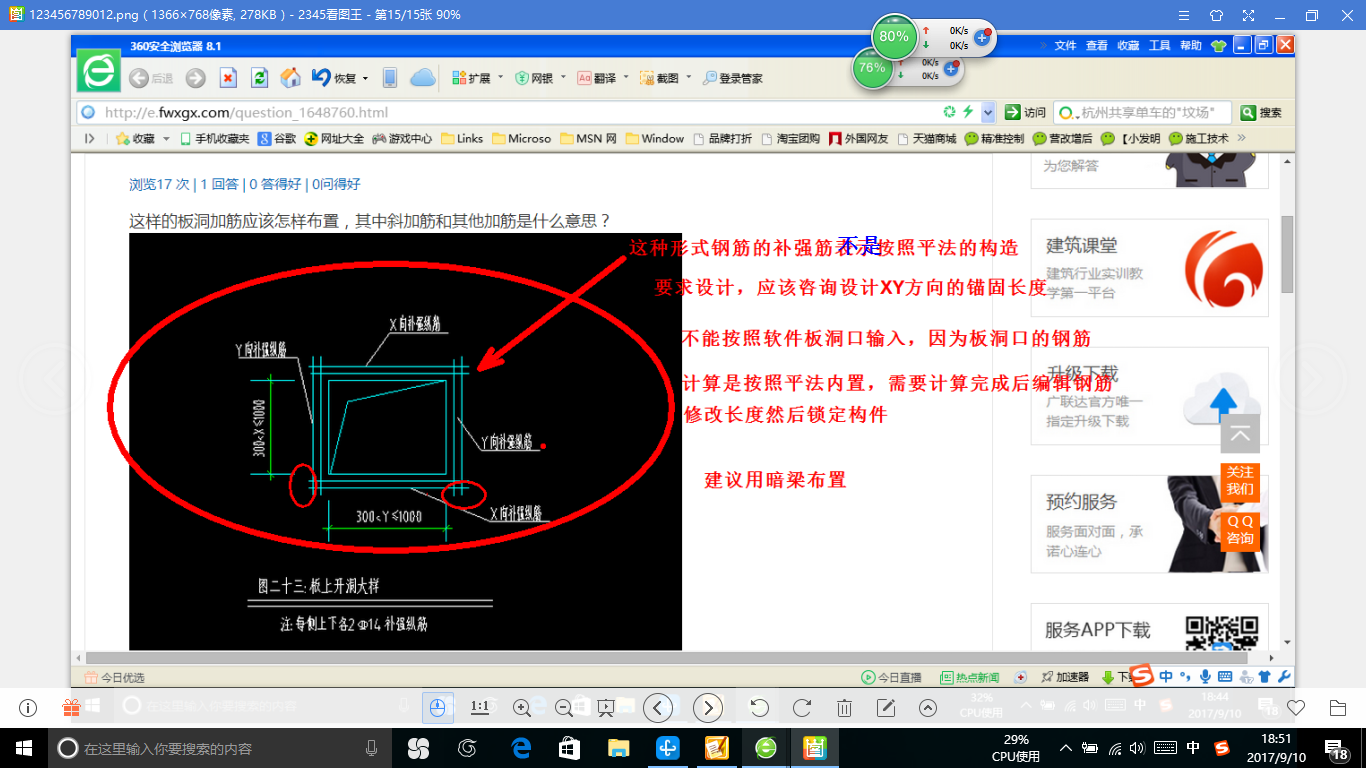Open image info panel in viewer toolbar
This screenshot has width=1366, height=768.
28,708
